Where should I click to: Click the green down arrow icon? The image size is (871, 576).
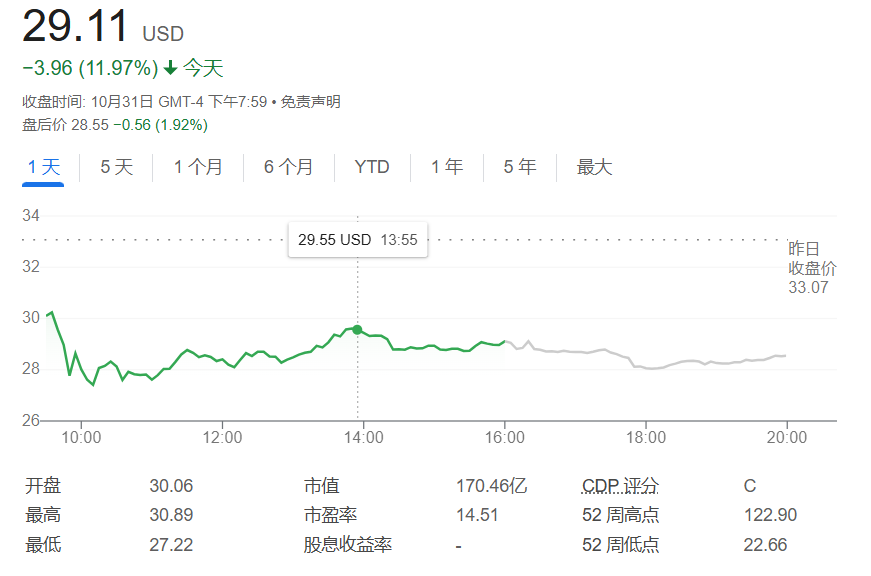coord(170,69)
